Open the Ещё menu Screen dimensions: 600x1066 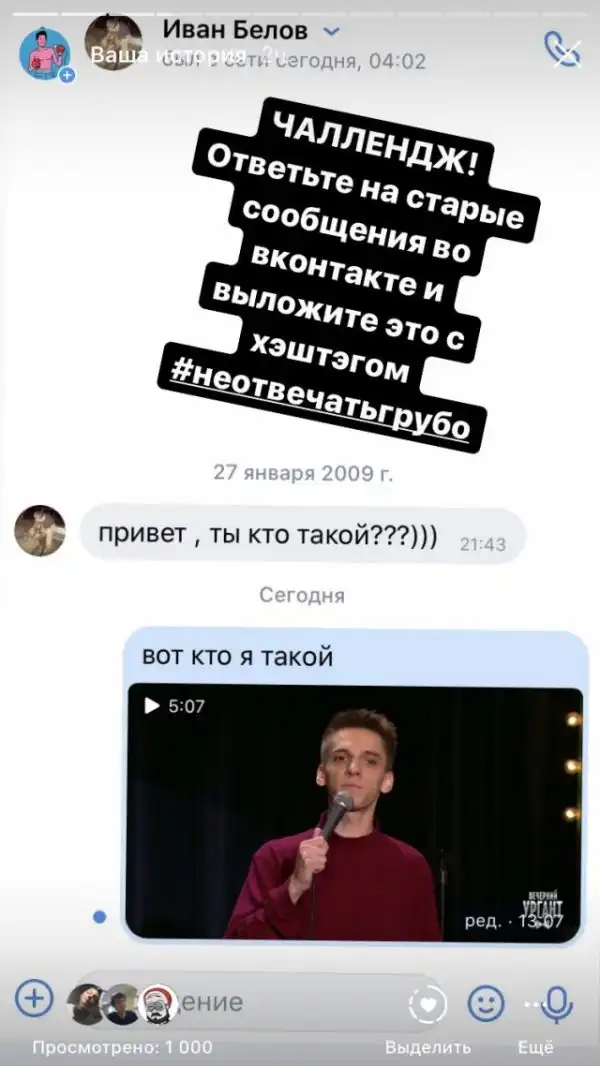point(536,1047)
